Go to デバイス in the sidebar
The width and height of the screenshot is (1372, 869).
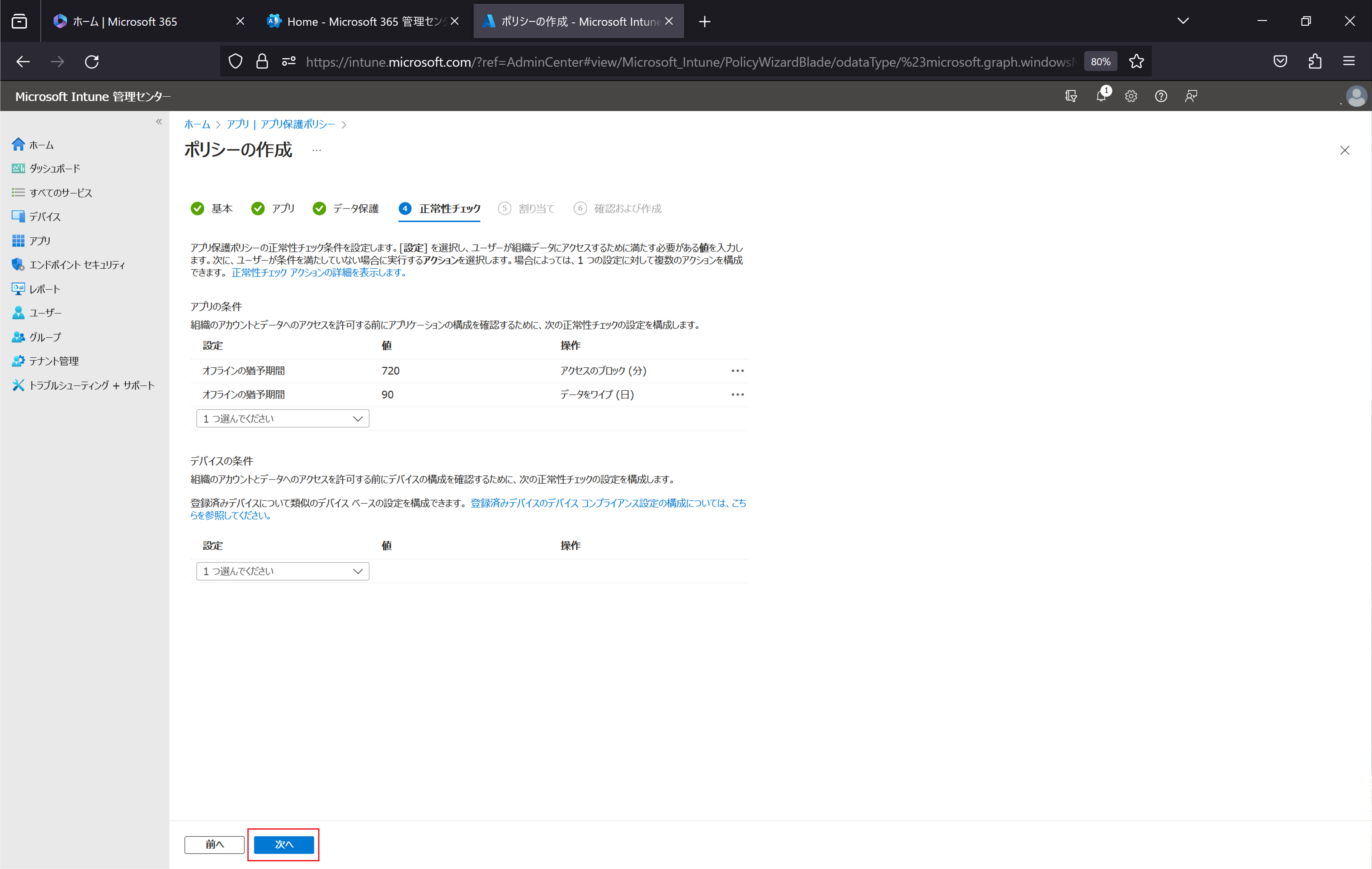pos(44,217)
